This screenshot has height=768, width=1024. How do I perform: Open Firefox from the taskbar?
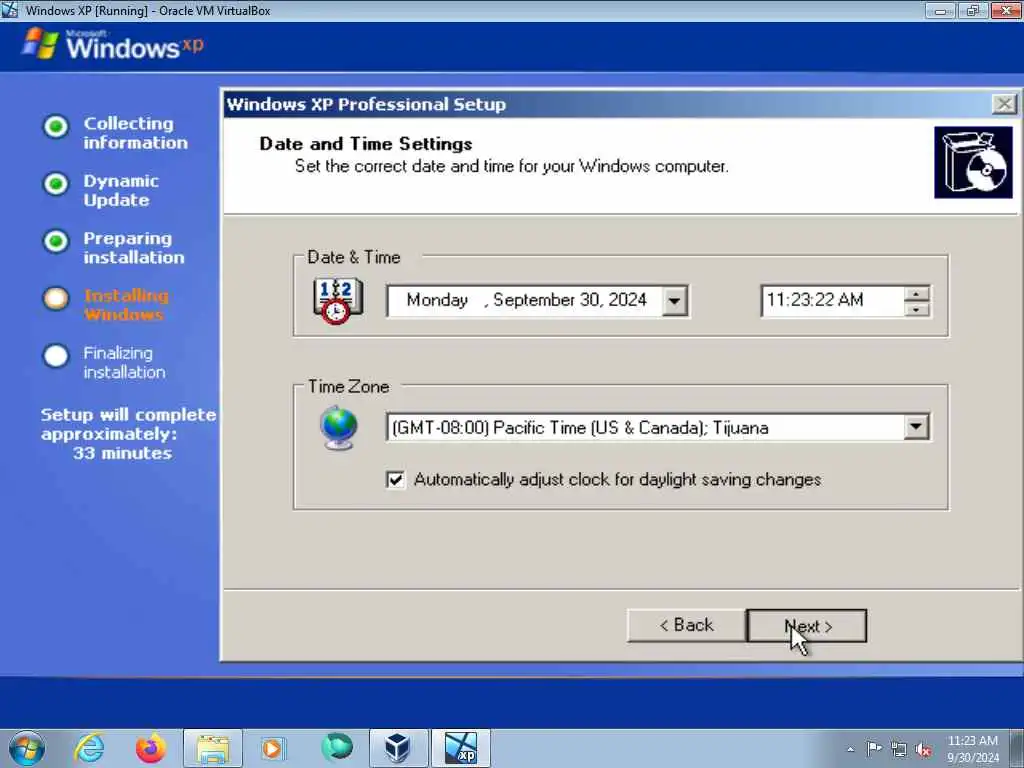(150, 748)
